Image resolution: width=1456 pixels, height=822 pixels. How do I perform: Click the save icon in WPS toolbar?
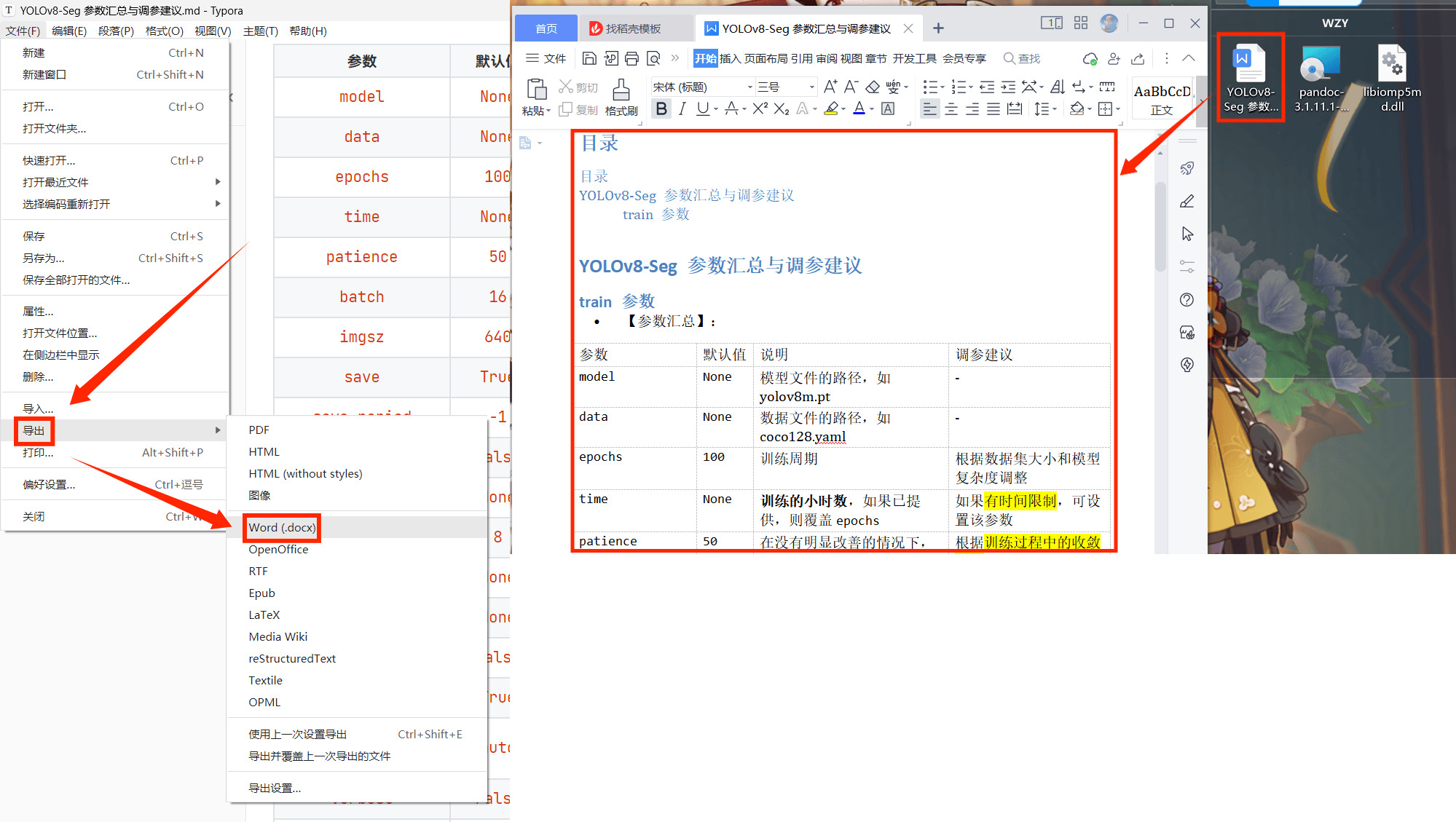tap(590, 58)
